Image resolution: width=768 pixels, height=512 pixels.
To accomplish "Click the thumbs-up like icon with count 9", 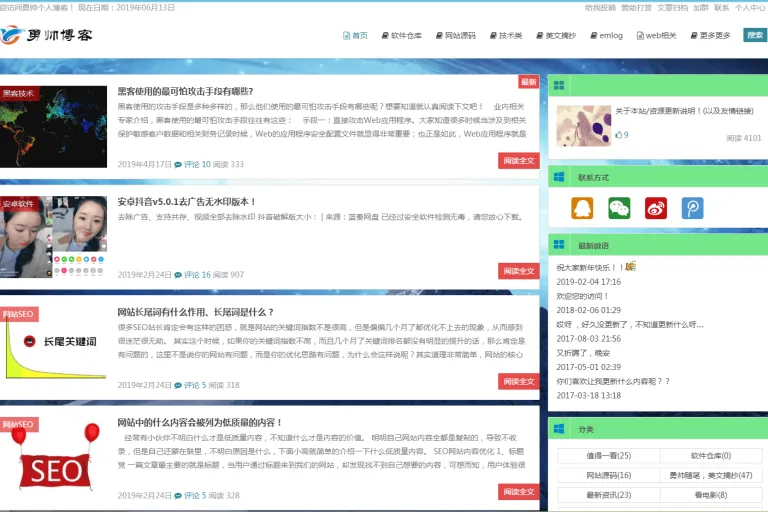I will pos(619,135).
